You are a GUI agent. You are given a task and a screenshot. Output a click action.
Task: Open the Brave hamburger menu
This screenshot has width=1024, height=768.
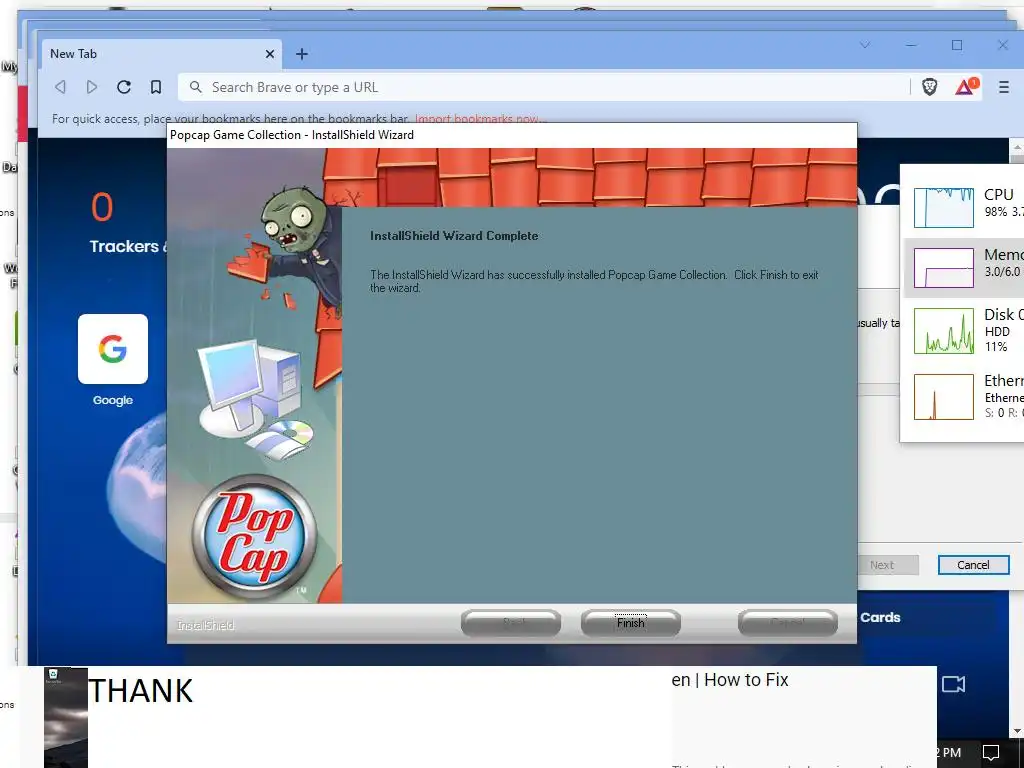click(x=1004, y=87)
